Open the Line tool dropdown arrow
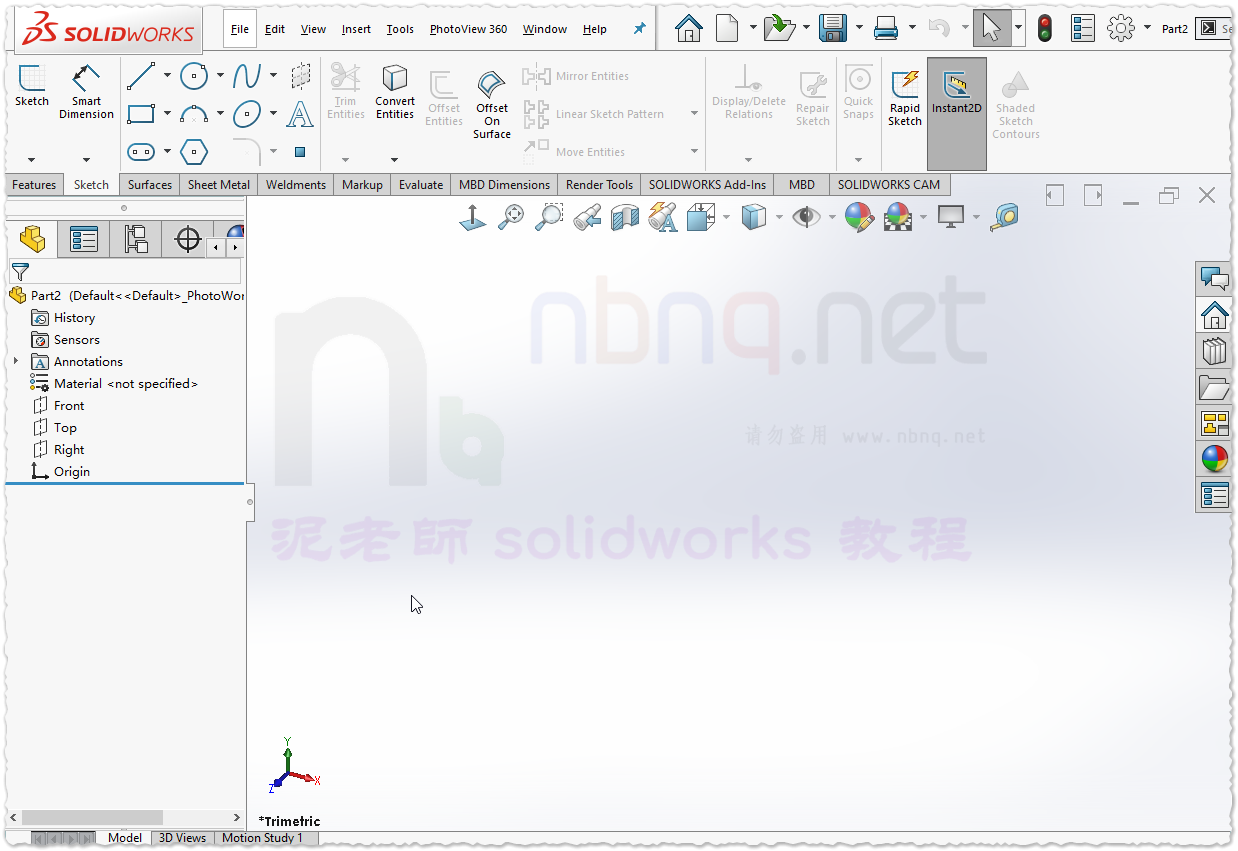Screen dimensions: 1238x851 [167, 76]
